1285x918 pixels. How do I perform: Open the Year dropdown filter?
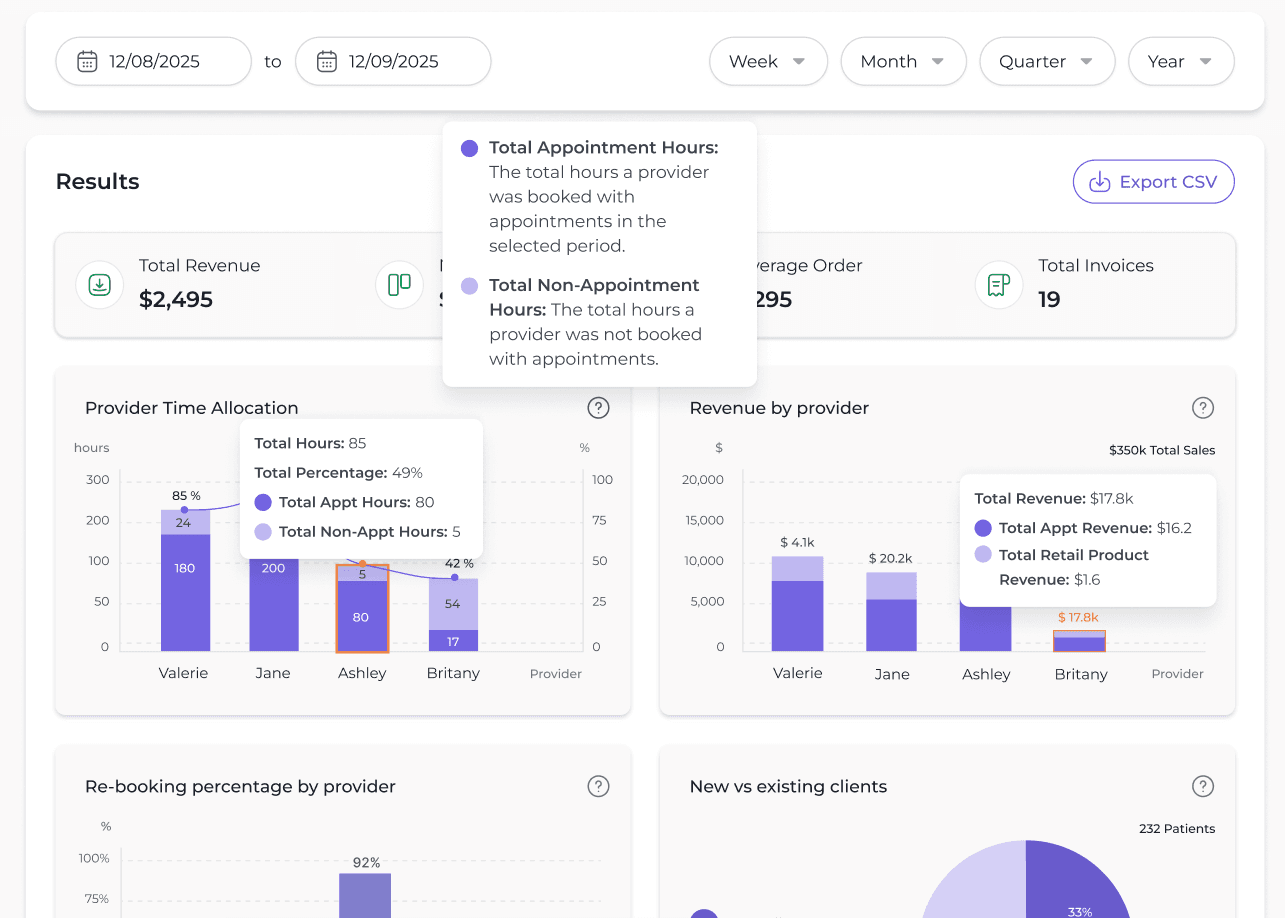(1181, 61)
